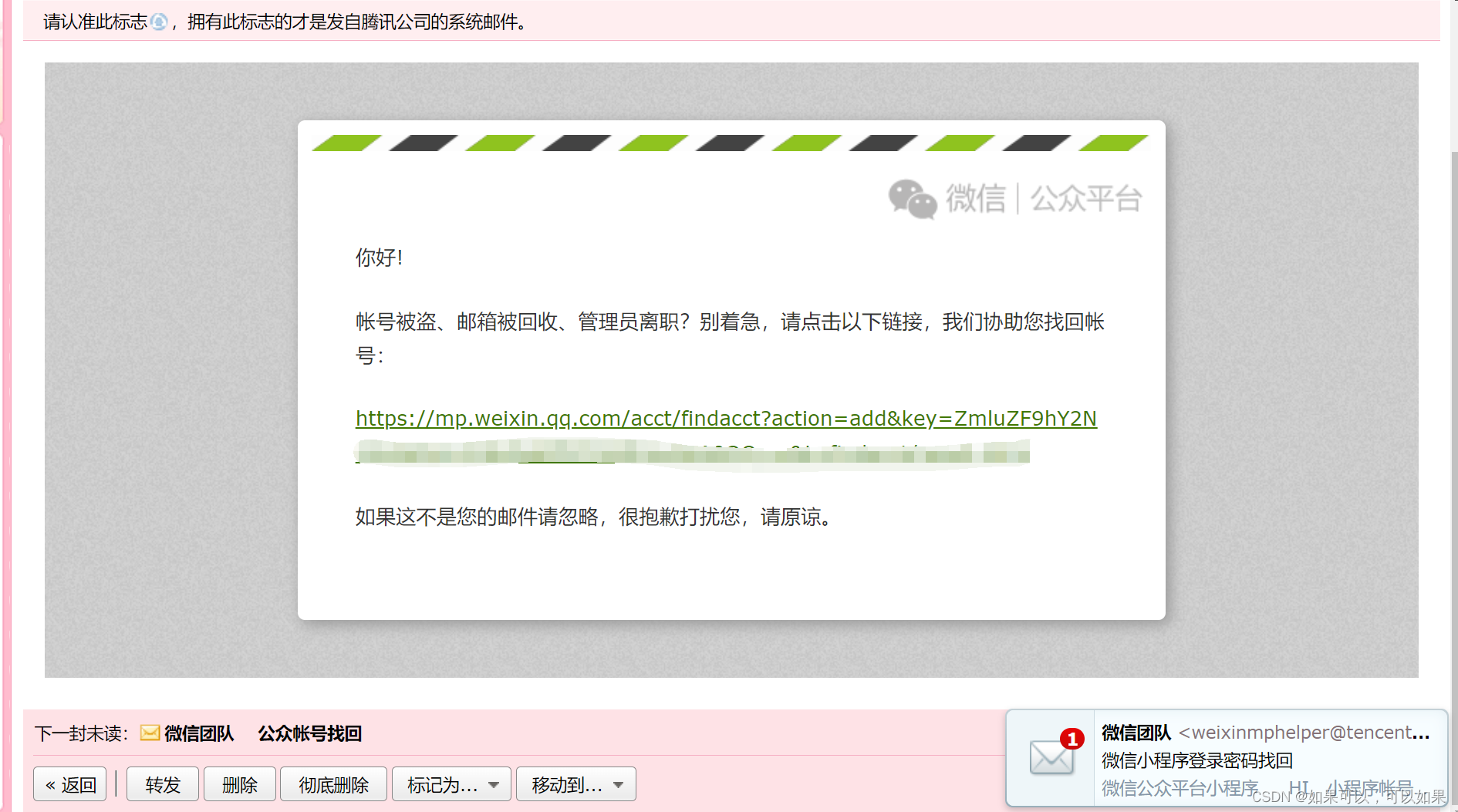Viewport: 1458px width, 812px height.
Task: Click the 删除 button to delete the email
Action: click(240, 783)
